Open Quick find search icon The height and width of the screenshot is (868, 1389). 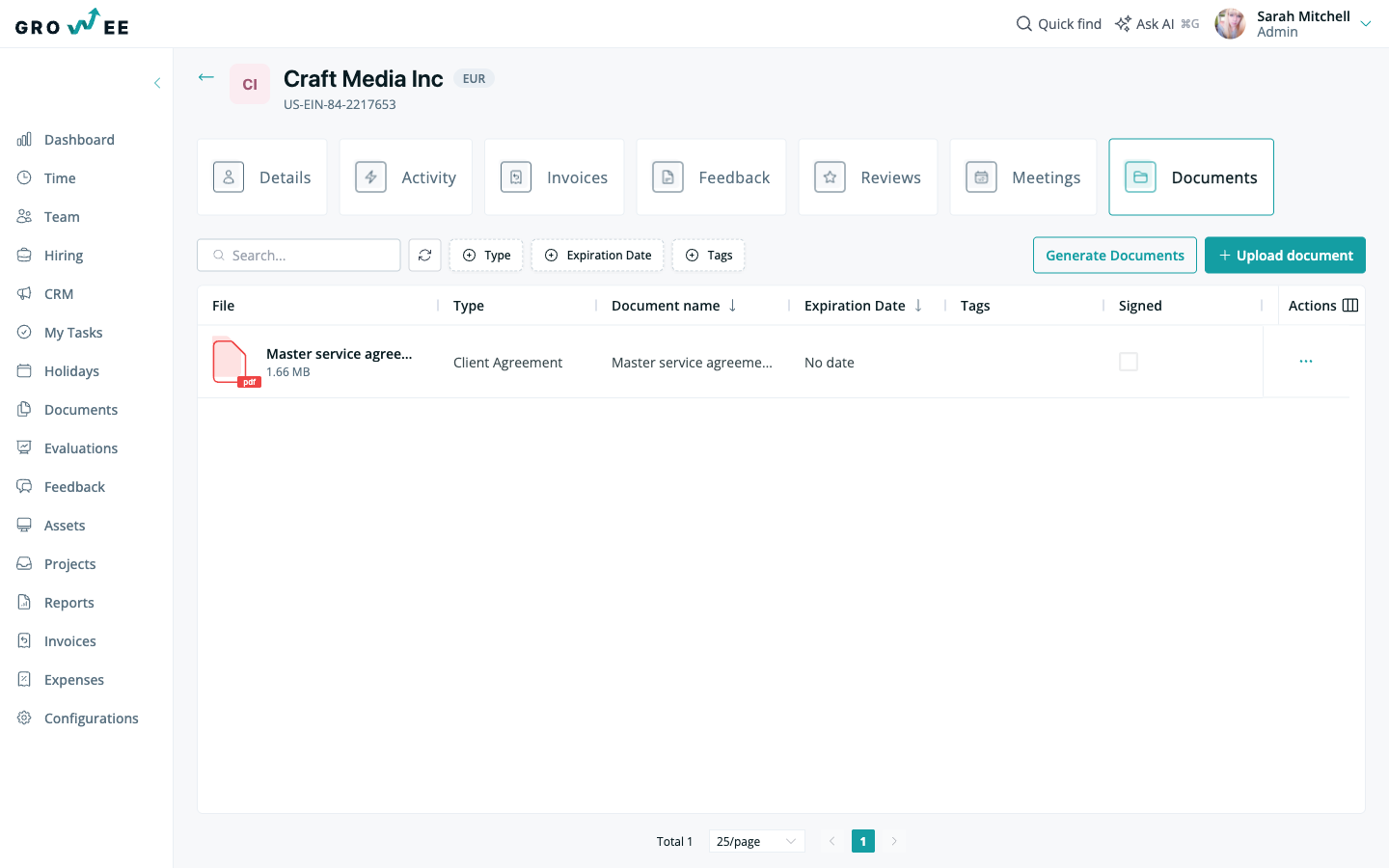pyautogui.click(x=1024, y=24)
